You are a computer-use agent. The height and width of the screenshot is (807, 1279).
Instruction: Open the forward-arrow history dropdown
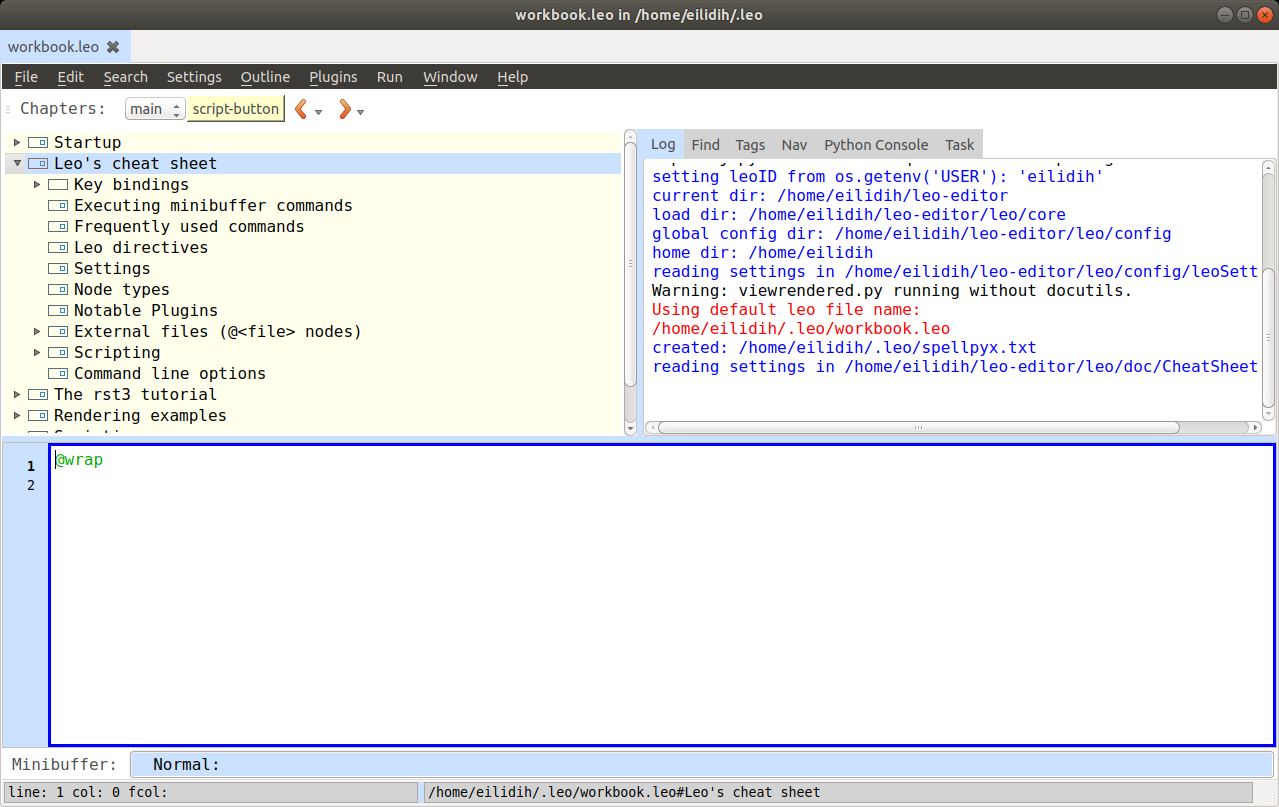pos(361,112)
